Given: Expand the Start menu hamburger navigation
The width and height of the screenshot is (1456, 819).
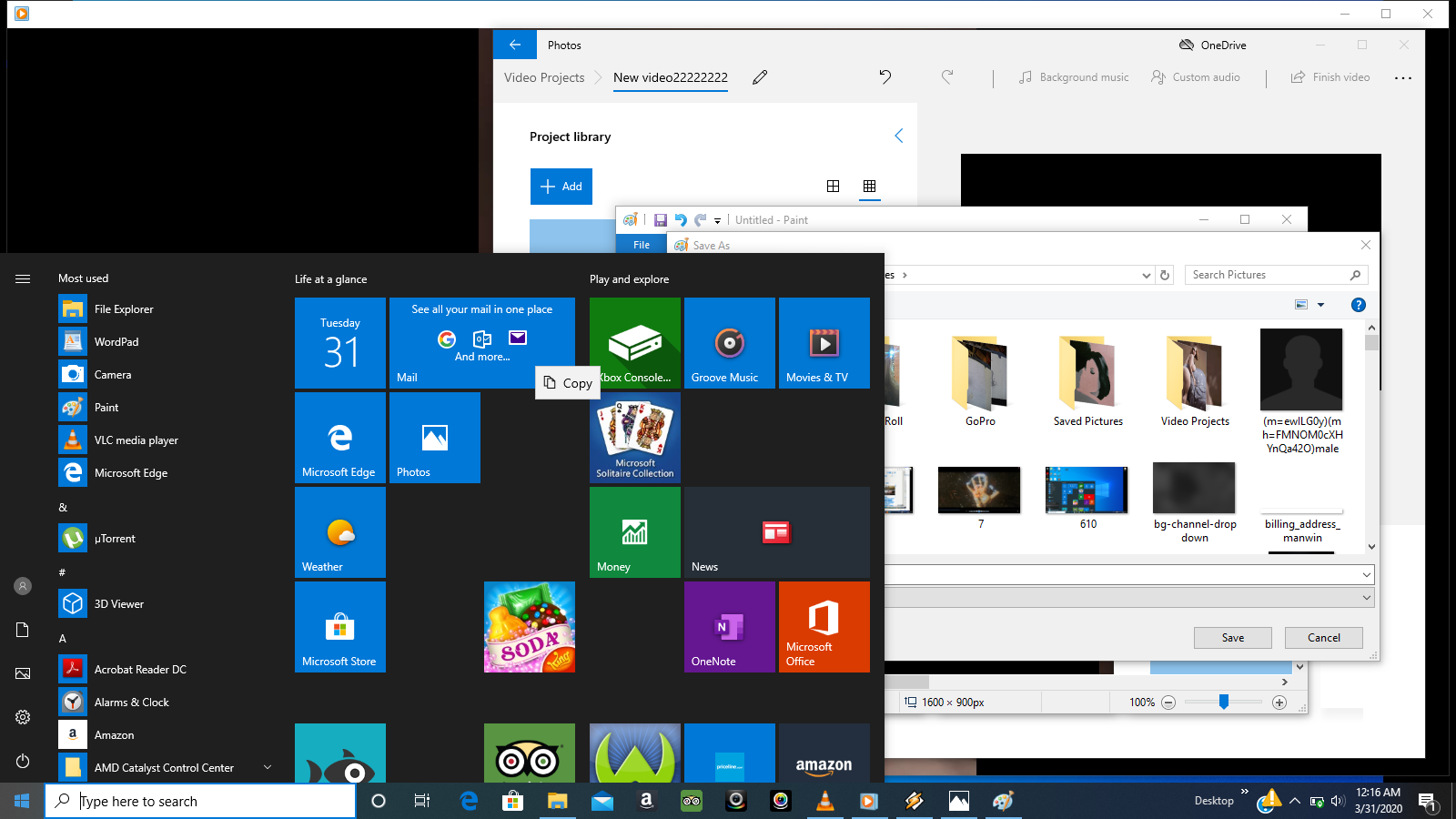Looking at the screenshot, I should click(x=23, y=278).
